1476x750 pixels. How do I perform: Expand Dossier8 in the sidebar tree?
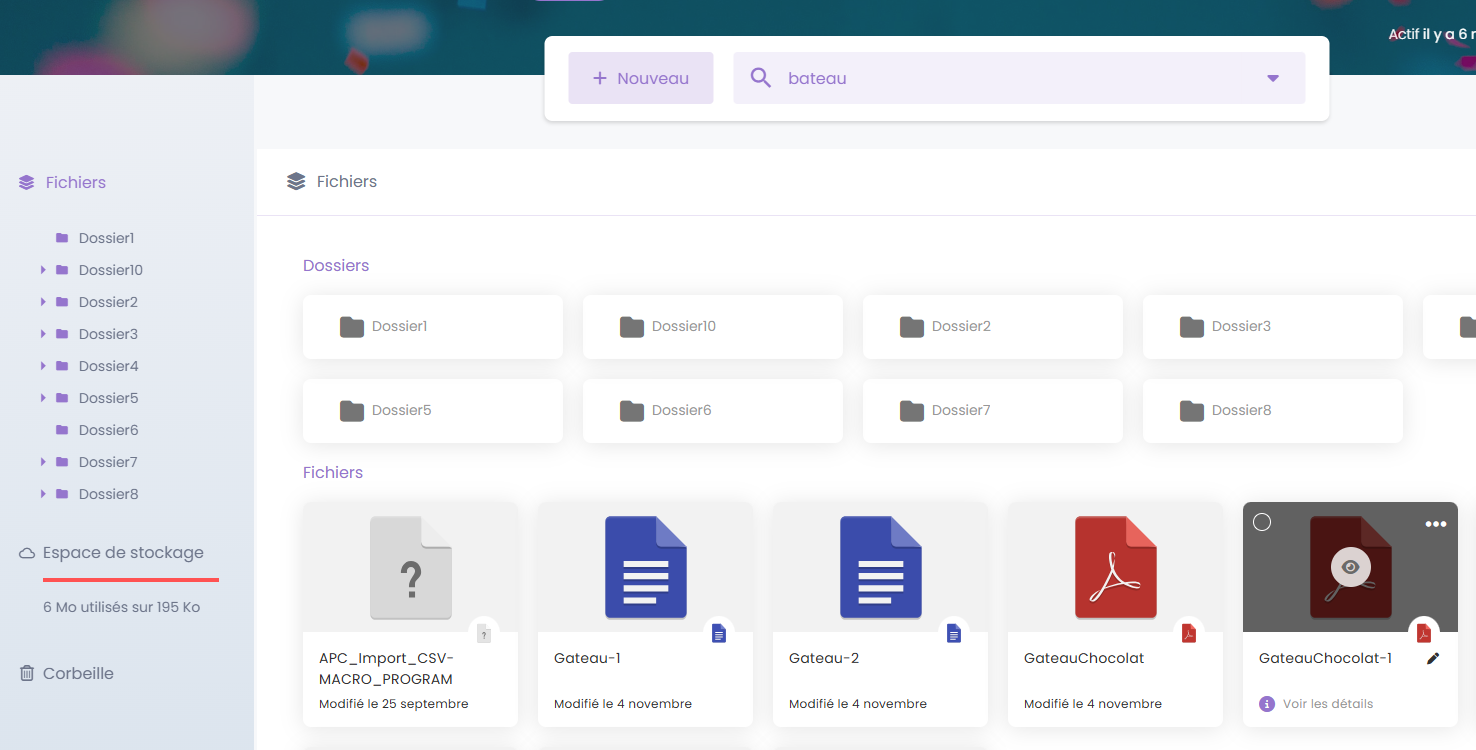43,494
